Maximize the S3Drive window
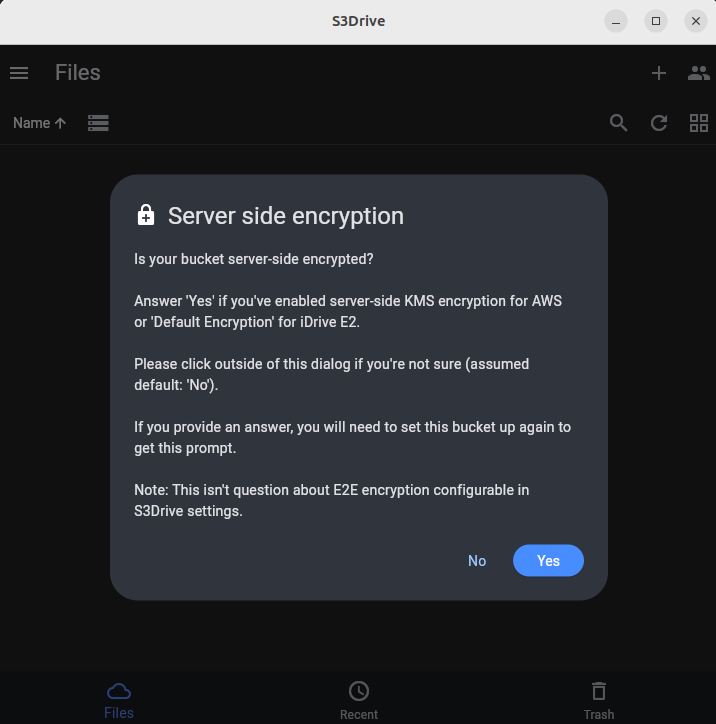The image size is (716, 724). (x=656, y=21)
